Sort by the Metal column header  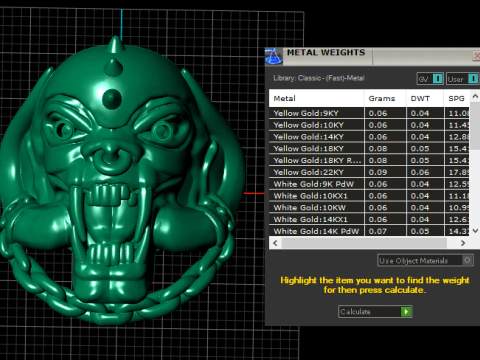pos(316,98)
